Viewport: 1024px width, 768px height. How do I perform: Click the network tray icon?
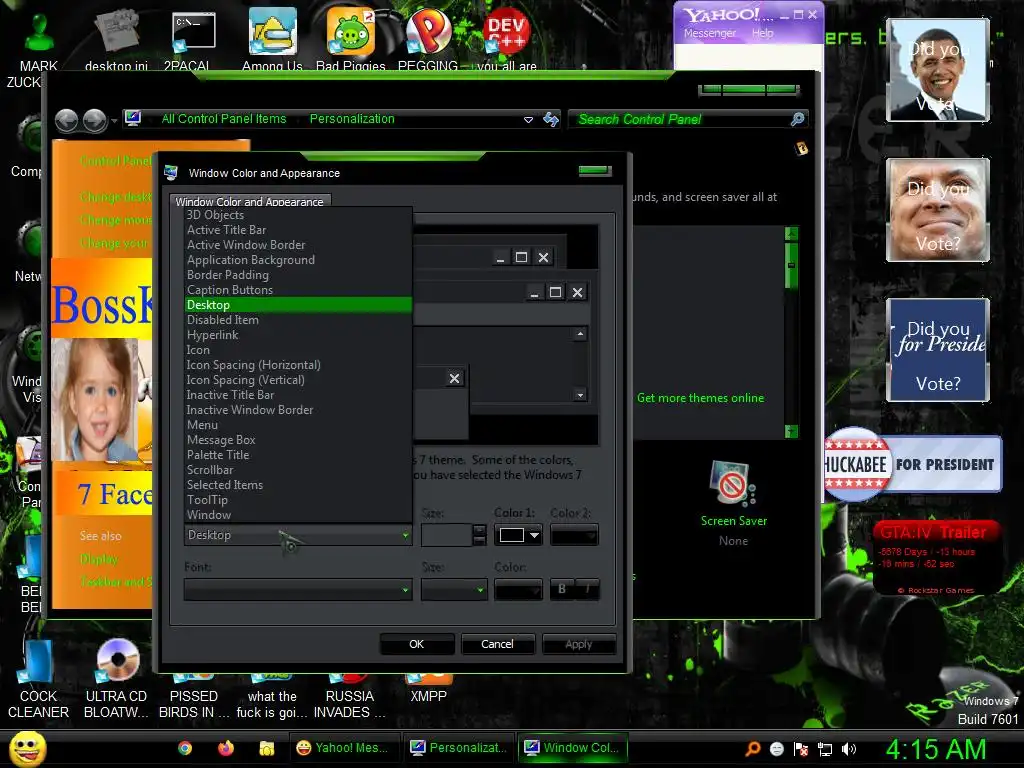click(825, 749)
